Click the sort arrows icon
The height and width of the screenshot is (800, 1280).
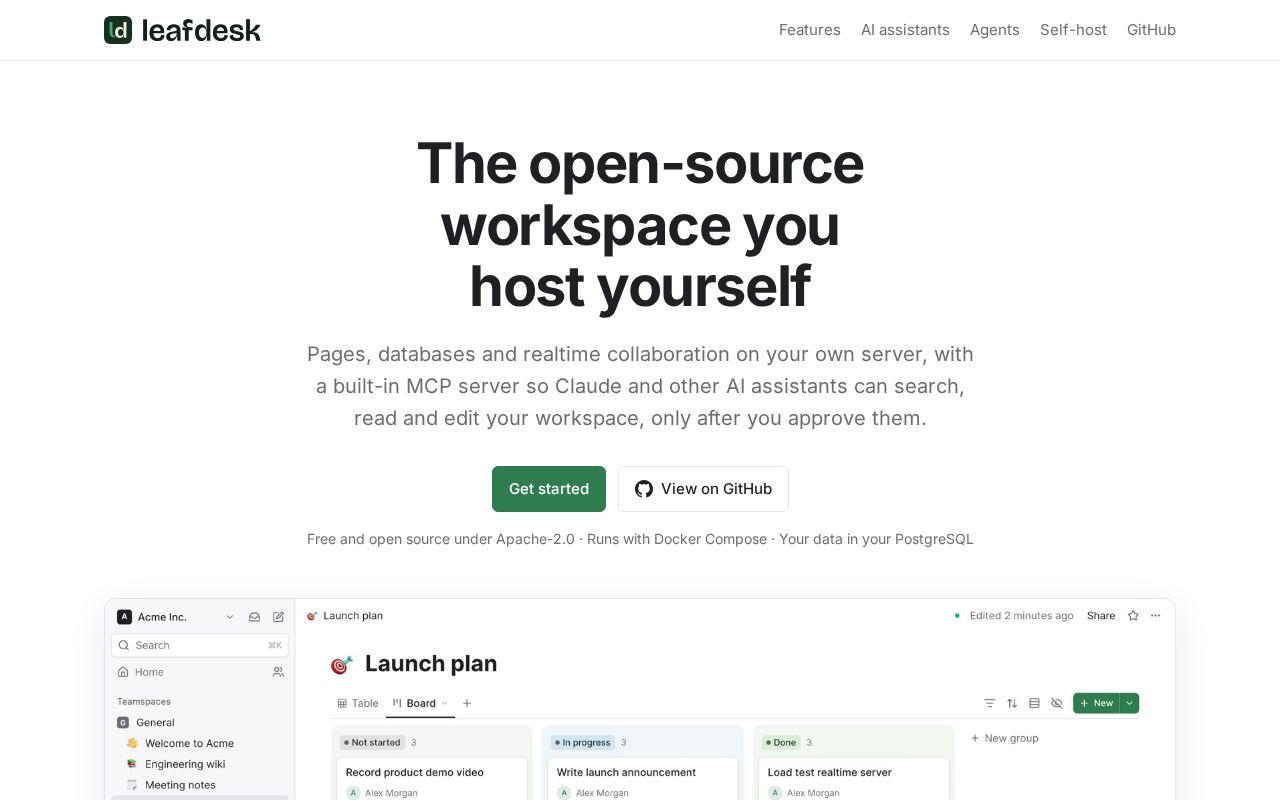coord(1012,703)
